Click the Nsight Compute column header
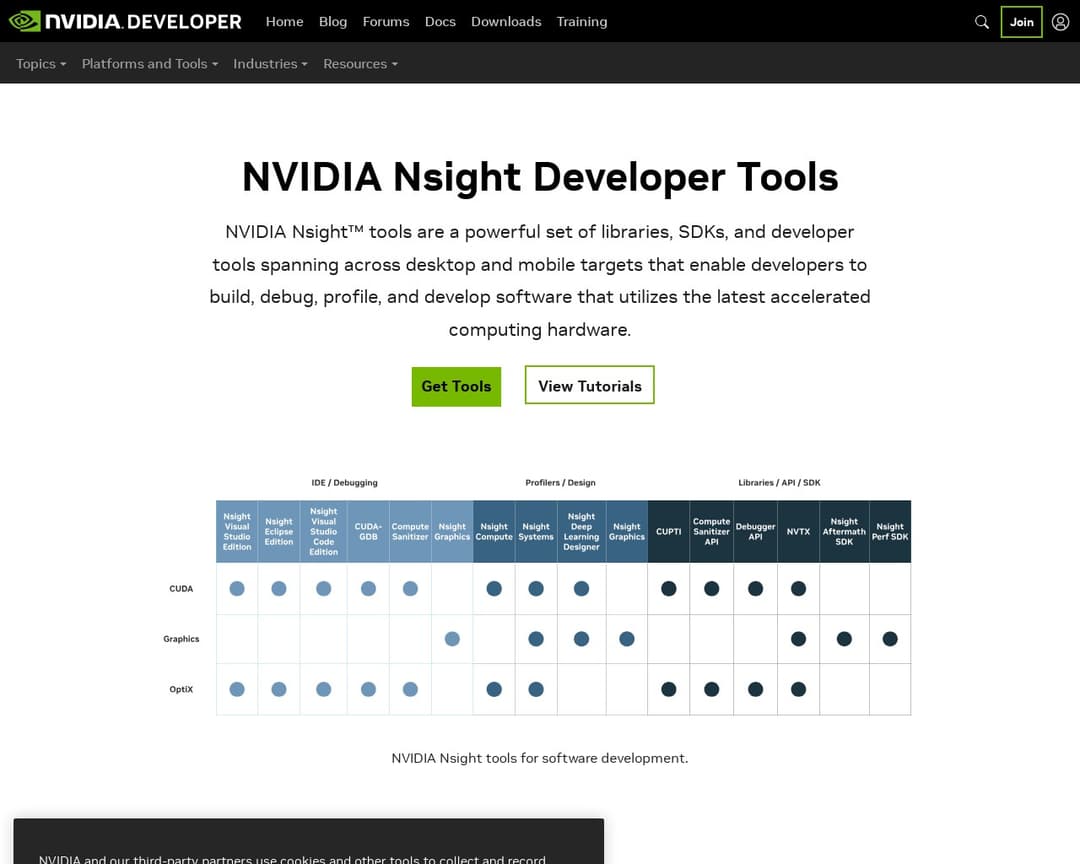The image size is (1080, 864). [x=494, y=531]
